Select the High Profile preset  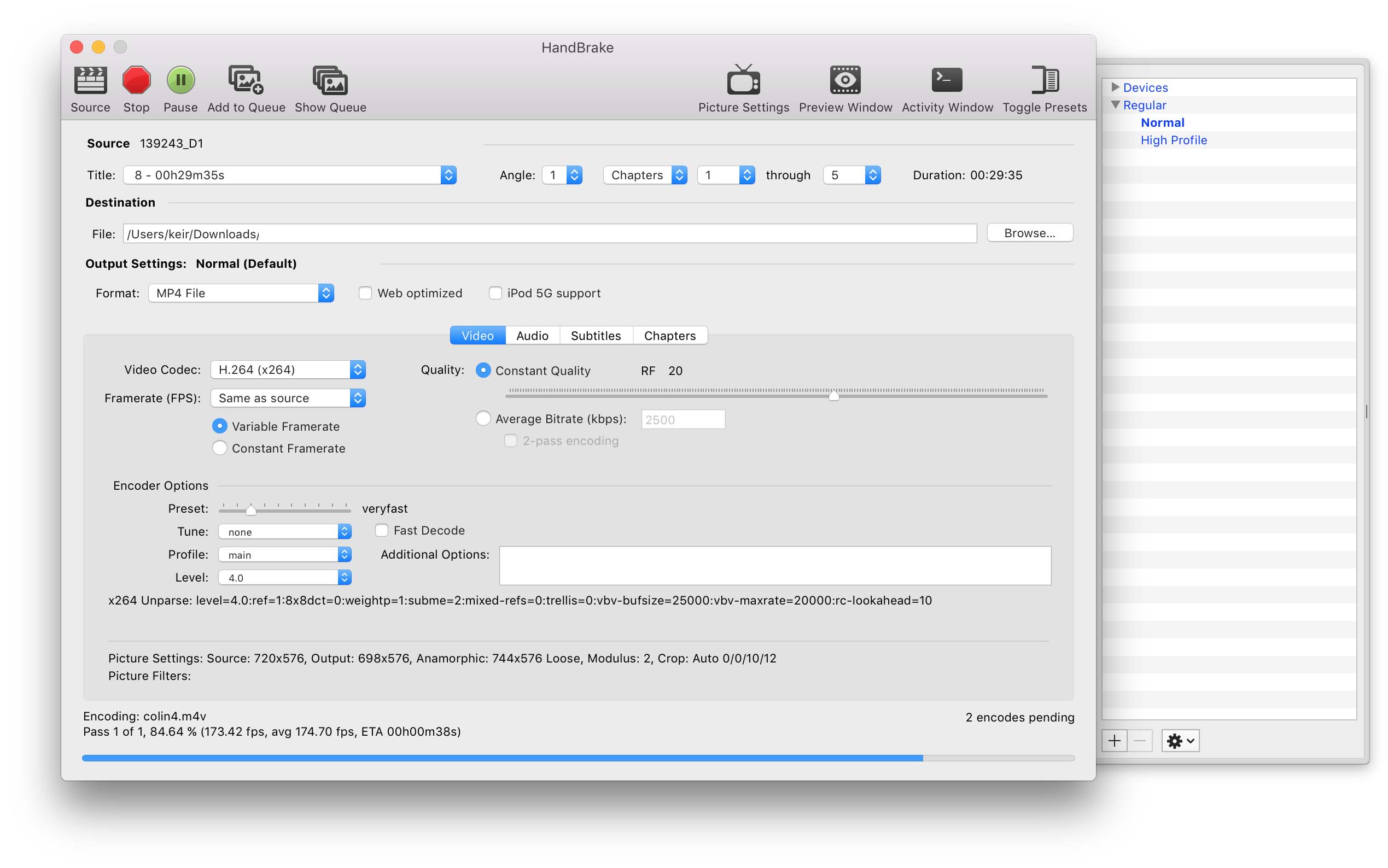coord(1174,140)
